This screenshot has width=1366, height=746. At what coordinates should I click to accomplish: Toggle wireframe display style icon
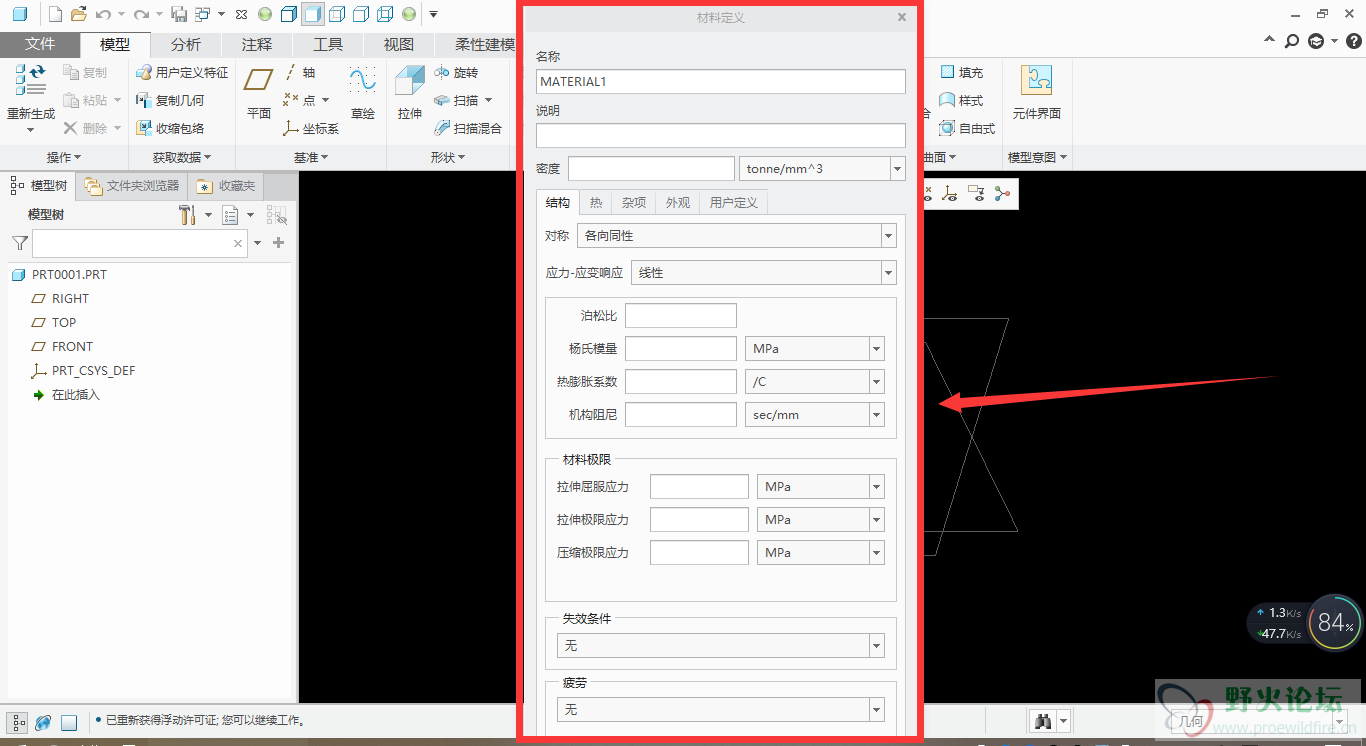[385, 14]
